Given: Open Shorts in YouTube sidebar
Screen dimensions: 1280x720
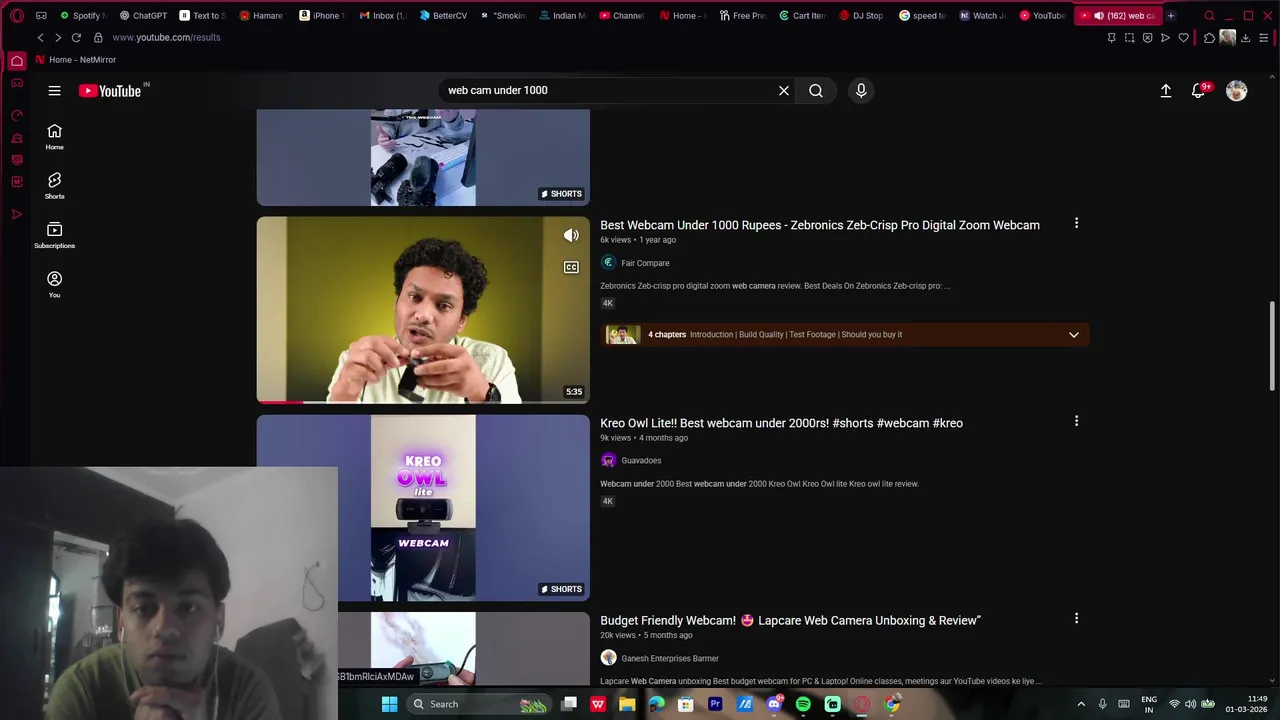Looking at the screenshot, I should pos(54,186).
